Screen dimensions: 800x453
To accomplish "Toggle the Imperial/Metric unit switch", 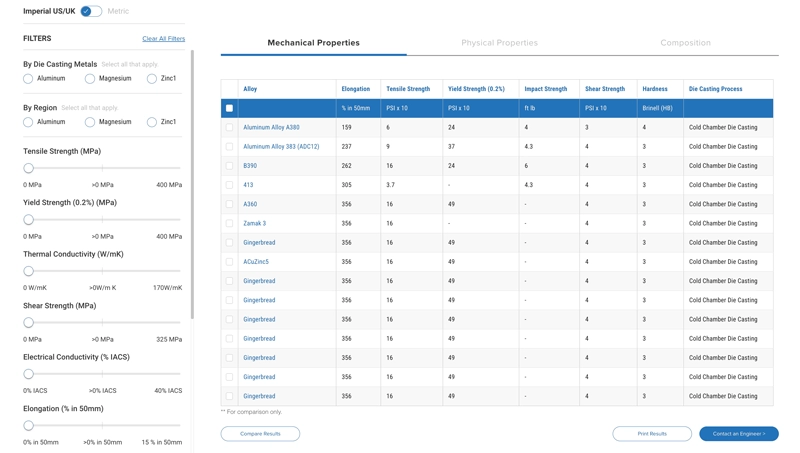I will pos(91,11).
